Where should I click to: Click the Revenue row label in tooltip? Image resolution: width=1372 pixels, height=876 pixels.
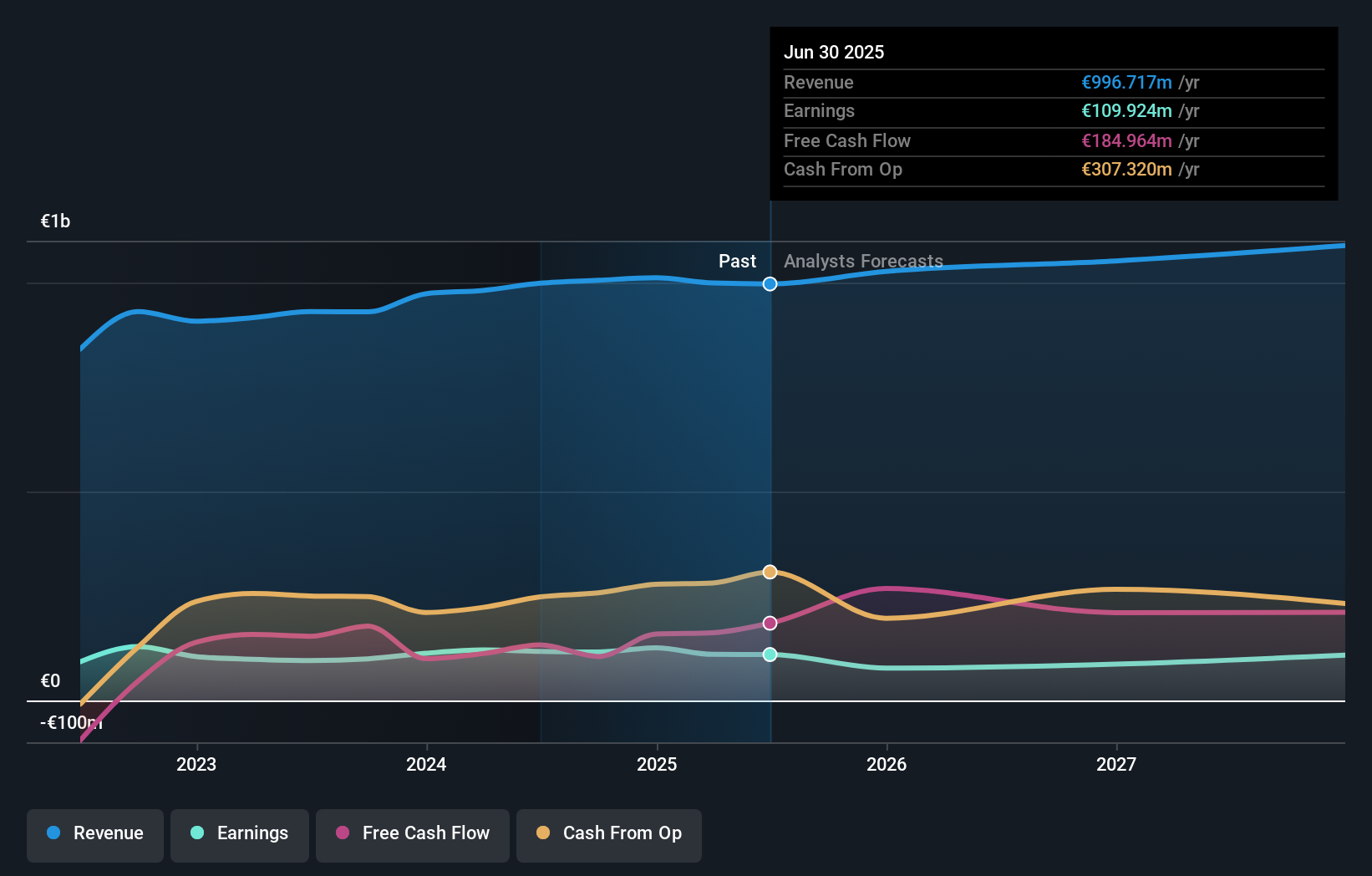[x=819, y=82]
